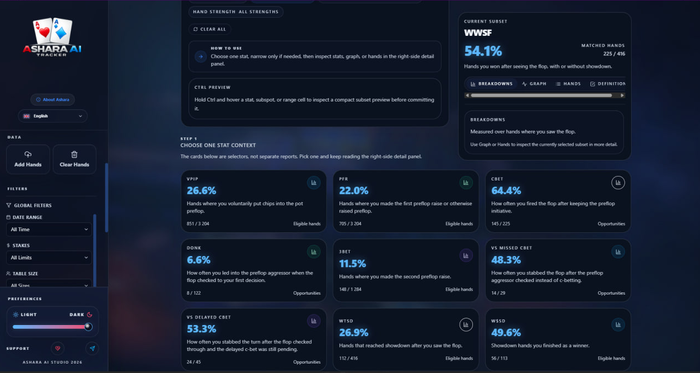Click the chart icon on the CBET card
The height and width of the screenshot is (373, 700).
coord(618,182)
